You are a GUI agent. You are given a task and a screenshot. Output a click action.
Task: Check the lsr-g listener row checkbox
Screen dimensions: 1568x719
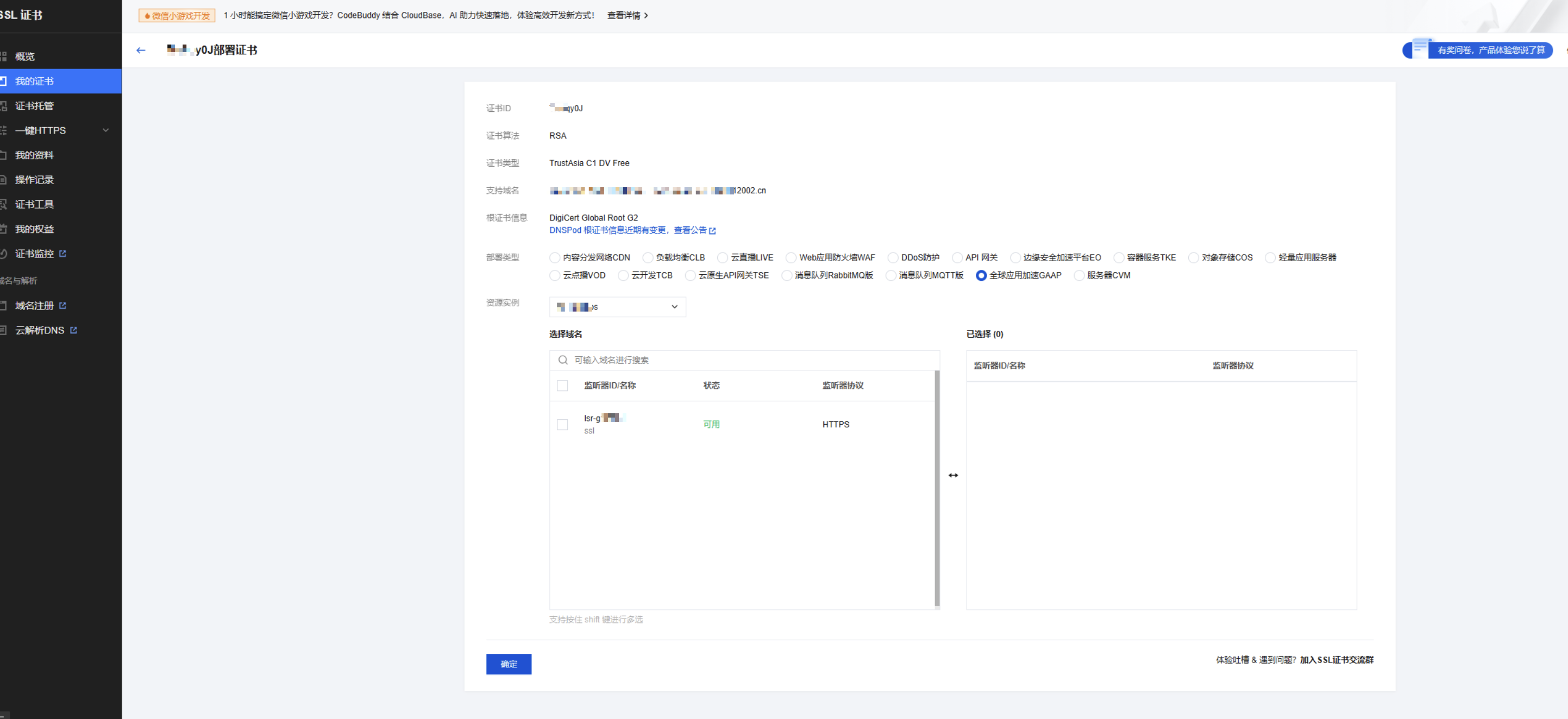[562, 425]
